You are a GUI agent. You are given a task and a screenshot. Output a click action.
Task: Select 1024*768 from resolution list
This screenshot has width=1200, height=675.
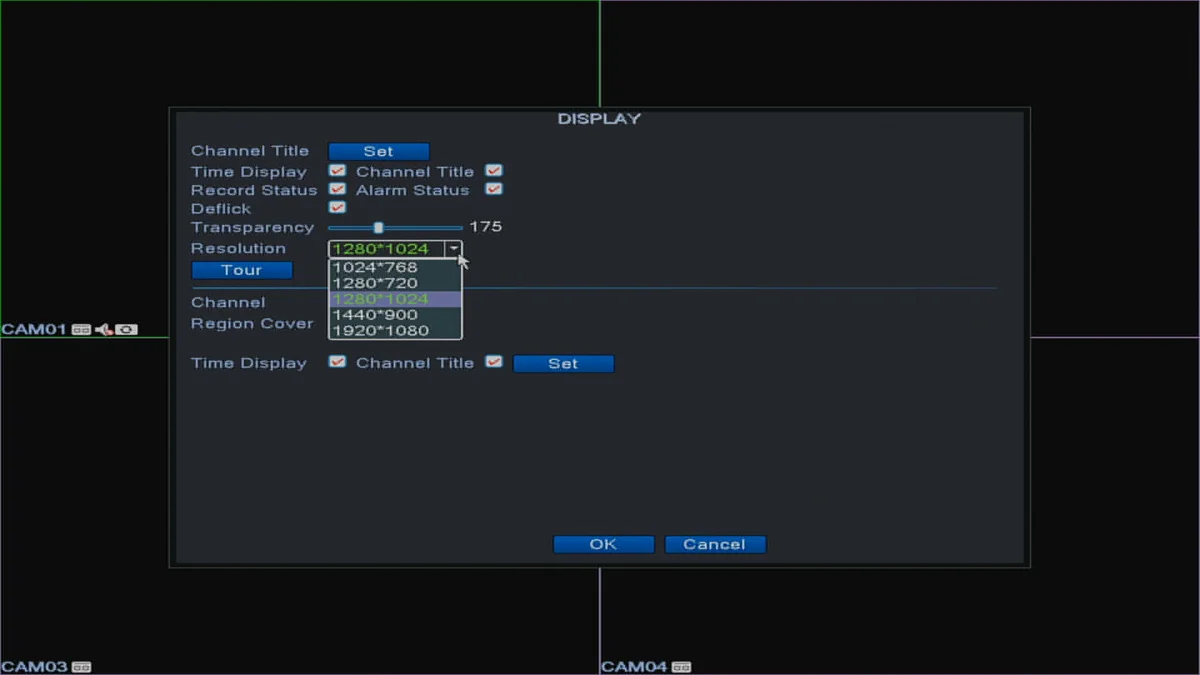[395, 267]
